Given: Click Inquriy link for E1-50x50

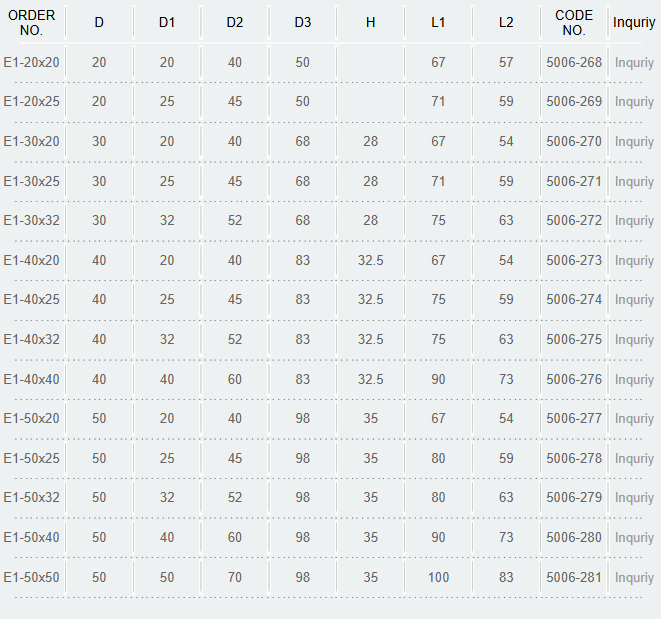Looking at the screenshot, I should click(634, 578).
